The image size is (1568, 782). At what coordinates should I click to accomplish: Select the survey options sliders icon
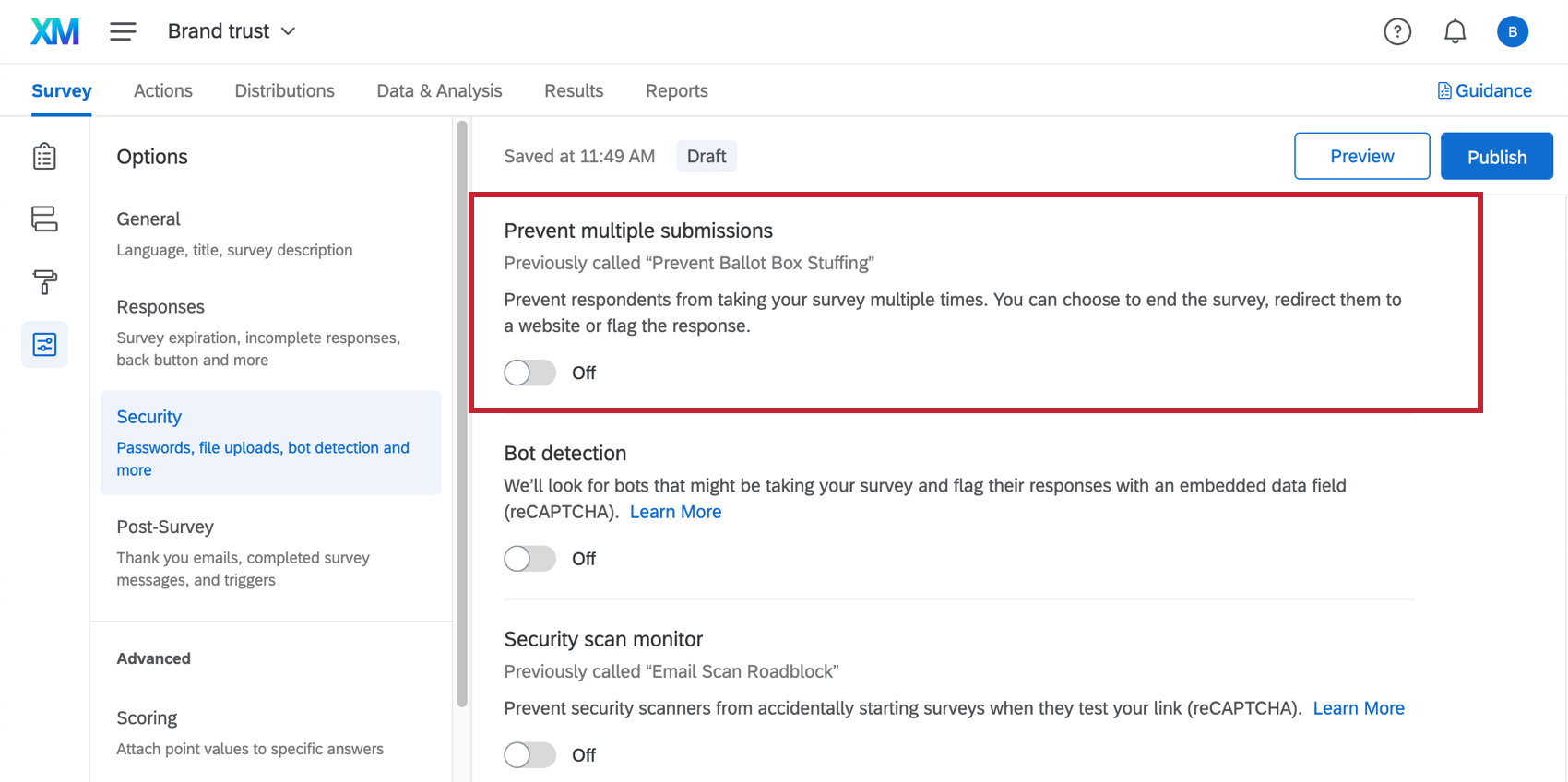pyautogui.click(x=44, y=345)
